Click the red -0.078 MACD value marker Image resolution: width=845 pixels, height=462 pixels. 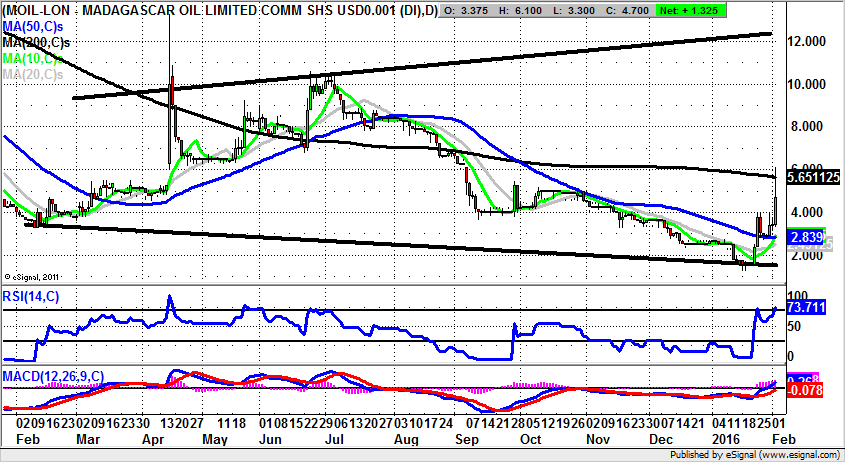803,391
